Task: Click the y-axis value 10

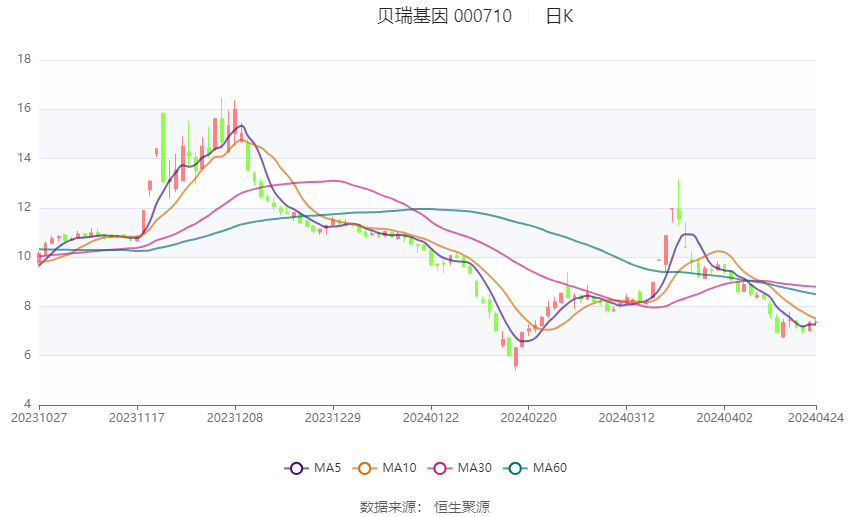Action: [x=24, y=256]
